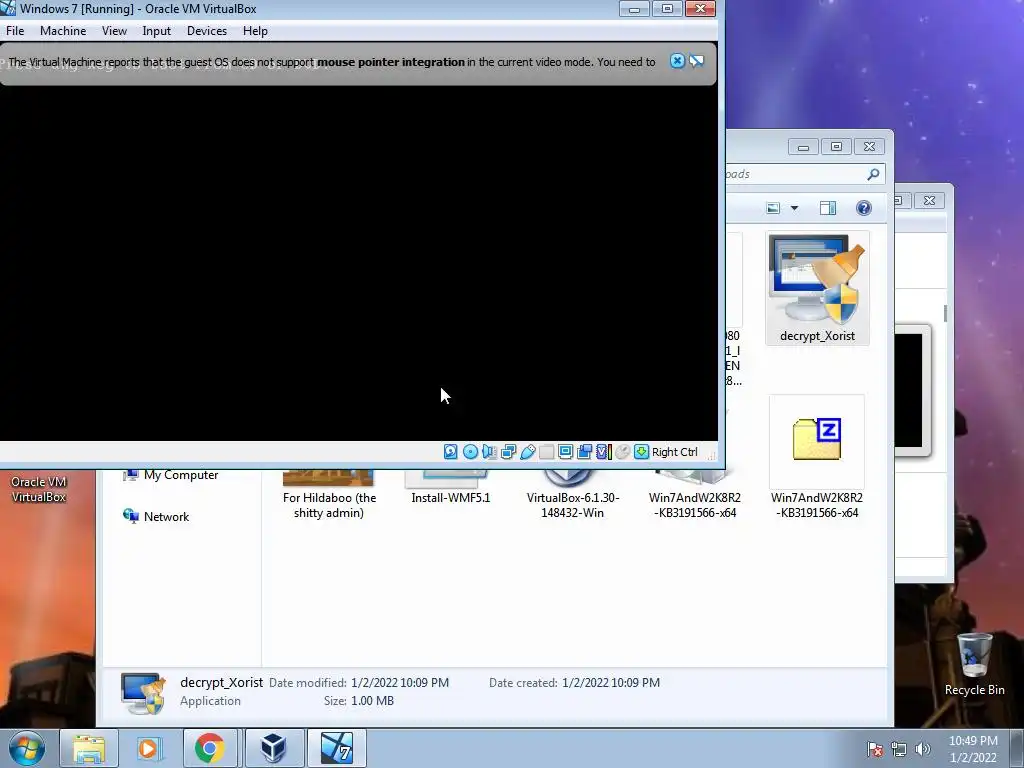Click the network adapters indicator icon

click(x=508, y=452)
